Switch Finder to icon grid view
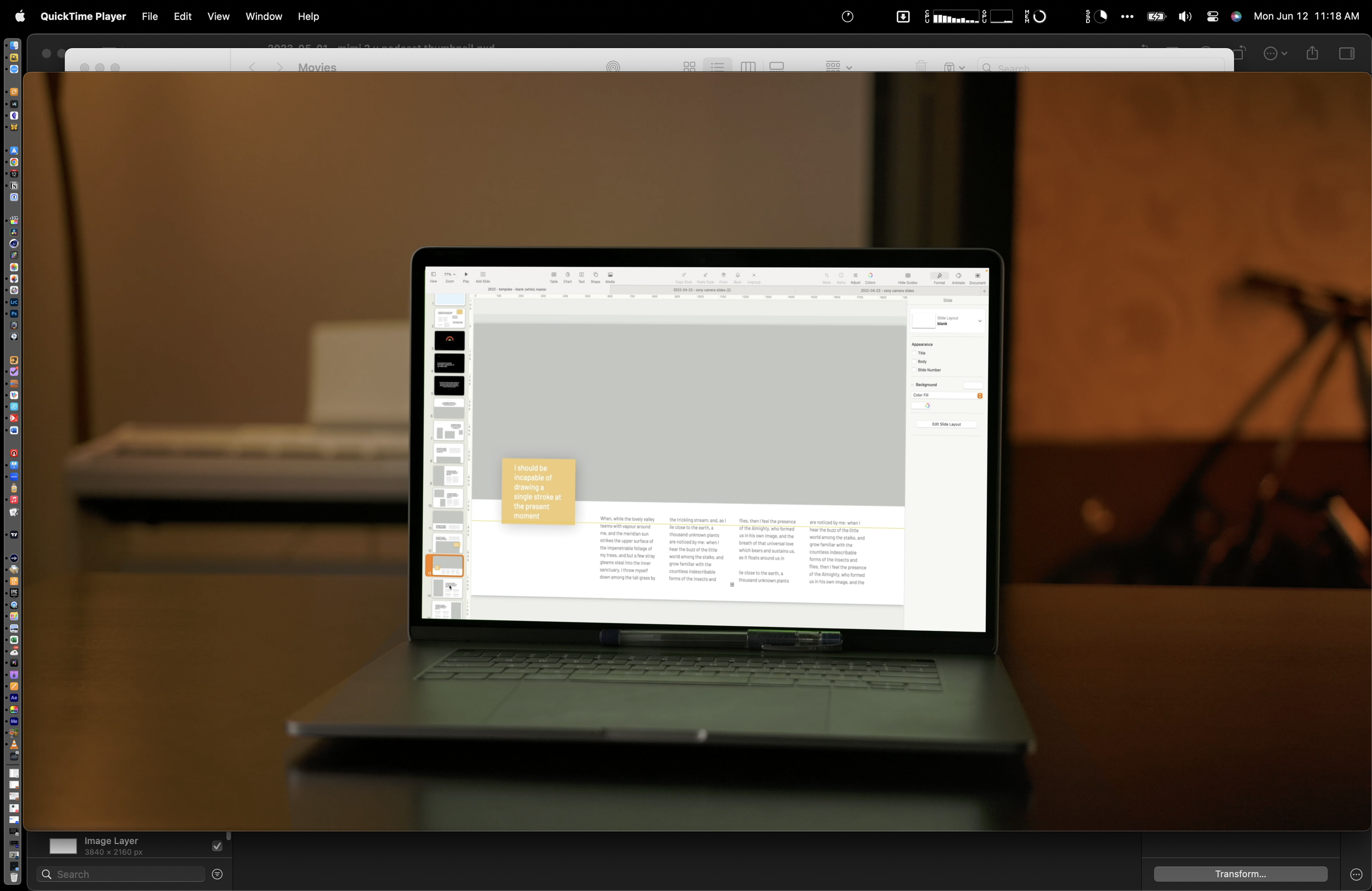The height and width of the screenshot is (891, 1372). click(x=689, y=67)
